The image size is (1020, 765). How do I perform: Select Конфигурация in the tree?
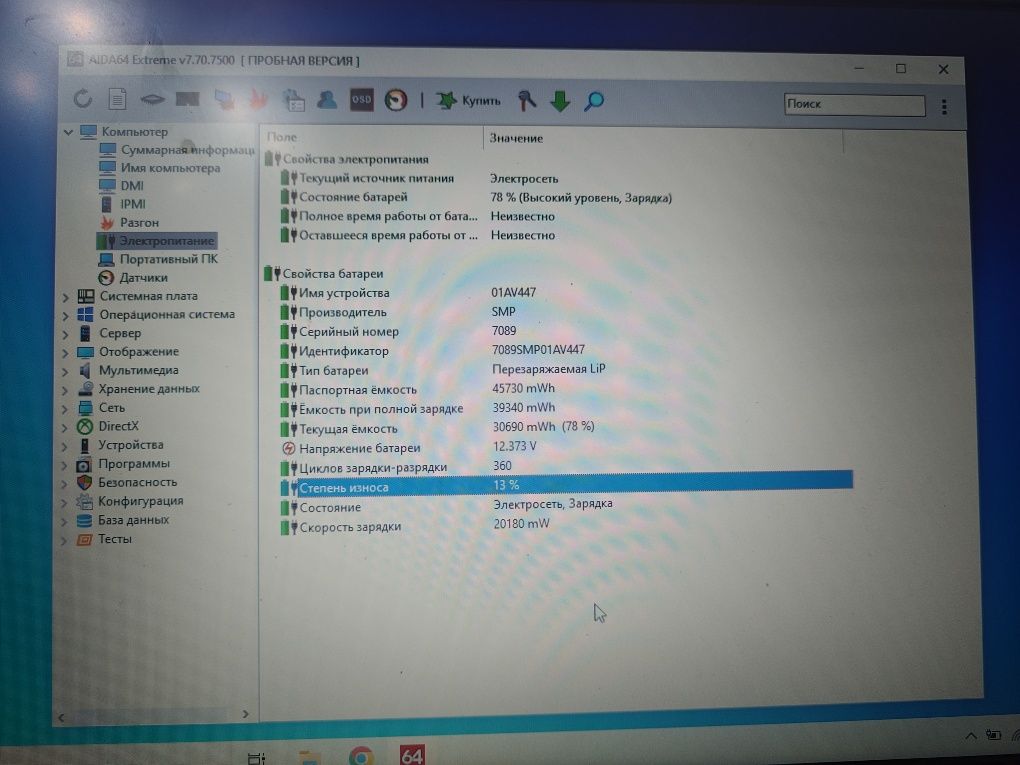coord(141,501)
